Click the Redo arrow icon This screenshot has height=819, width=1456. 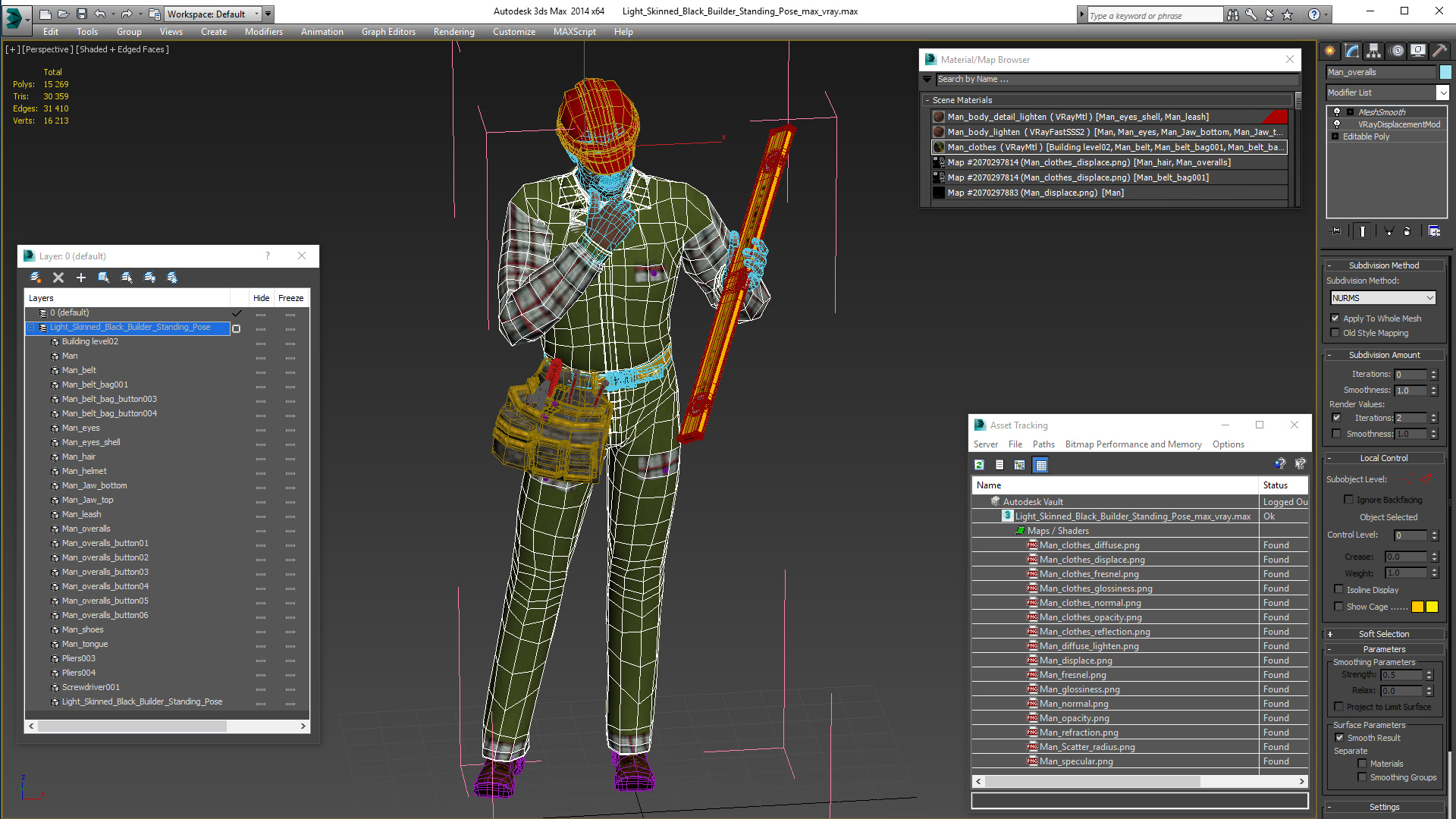click(x=127, y=14)
